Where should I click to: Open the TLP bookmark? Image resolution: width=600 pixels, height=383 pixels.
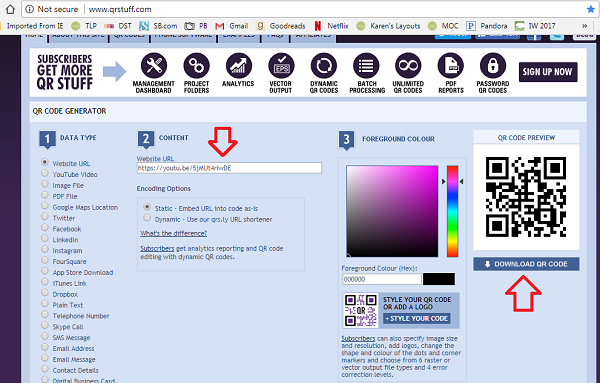coord(84,26)
